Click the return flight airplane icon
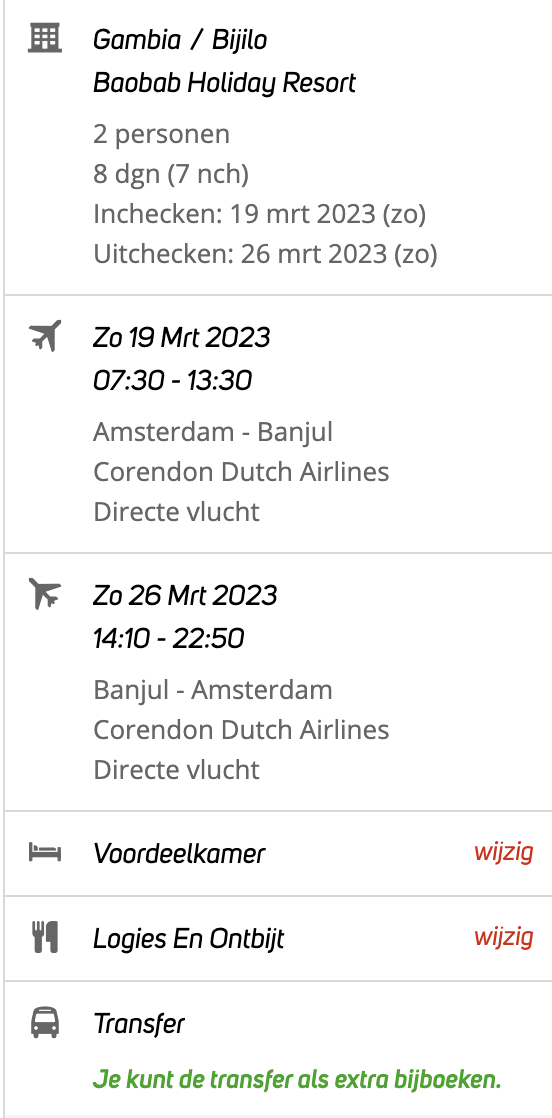Screen dimensions: 552x1118 pos(45,593)
